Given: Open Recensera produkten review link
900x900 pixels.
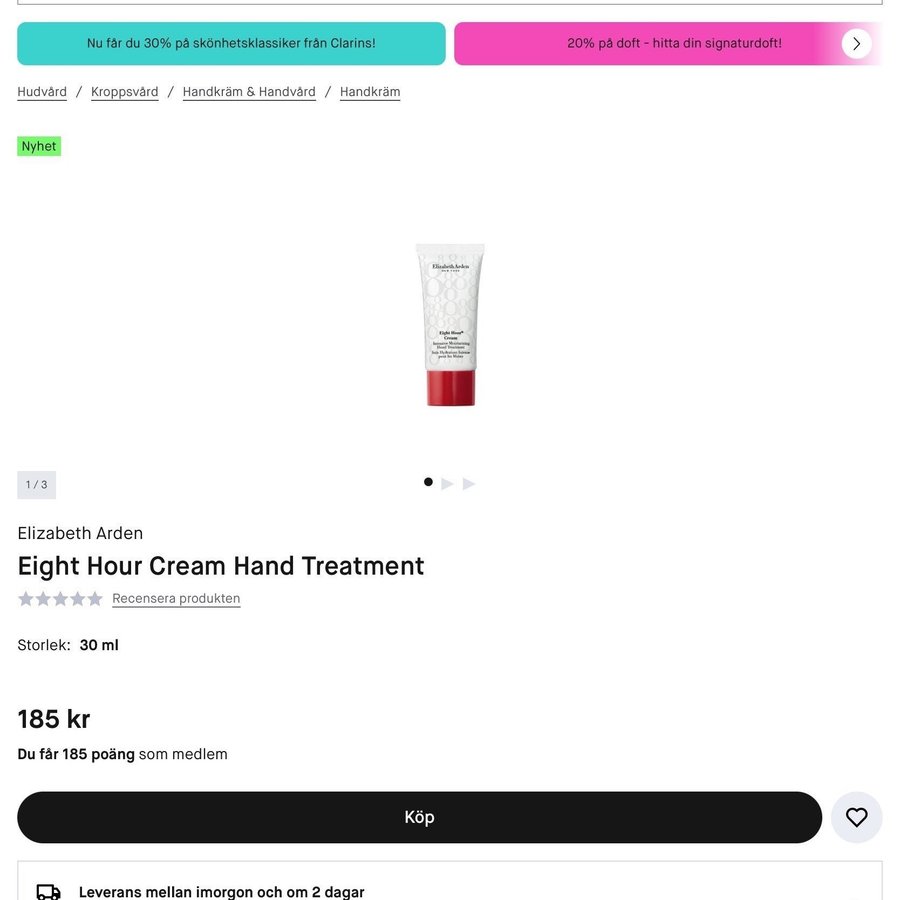Looking at the screenshot, I should pos(176,598).
